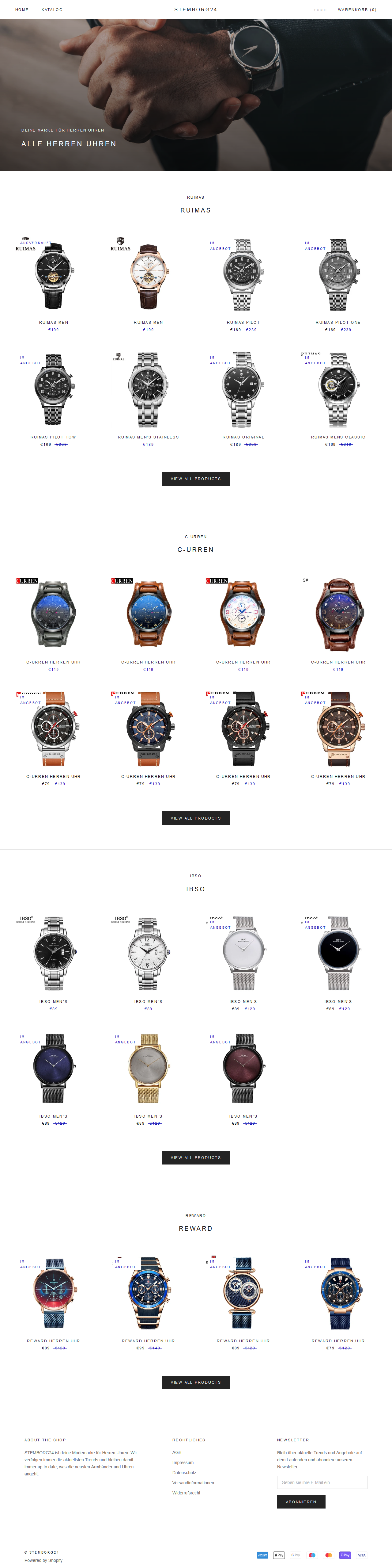Click the Alle Herren Uhren hero banner text
The image size is (392, 1568).
[x=69, y=144]
